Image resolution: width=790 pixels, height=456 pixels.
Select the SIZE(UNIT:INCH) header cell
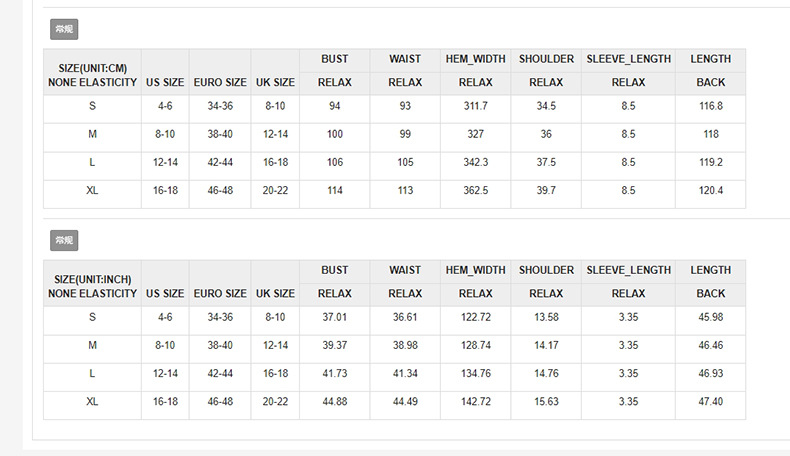point(92,285)
